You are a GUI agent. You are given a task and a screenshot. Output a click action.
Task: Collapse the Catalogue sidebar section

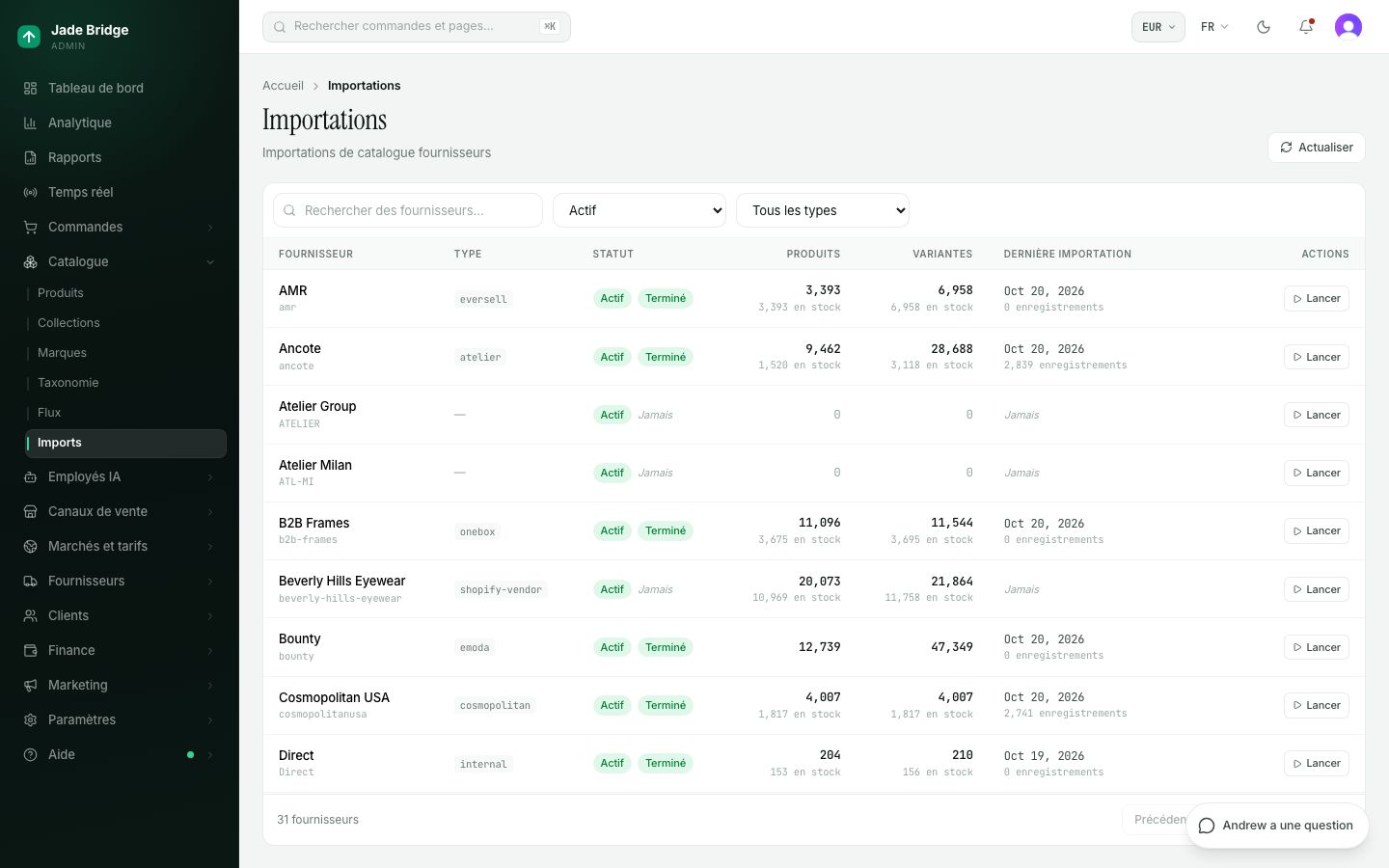coord(120,261)
